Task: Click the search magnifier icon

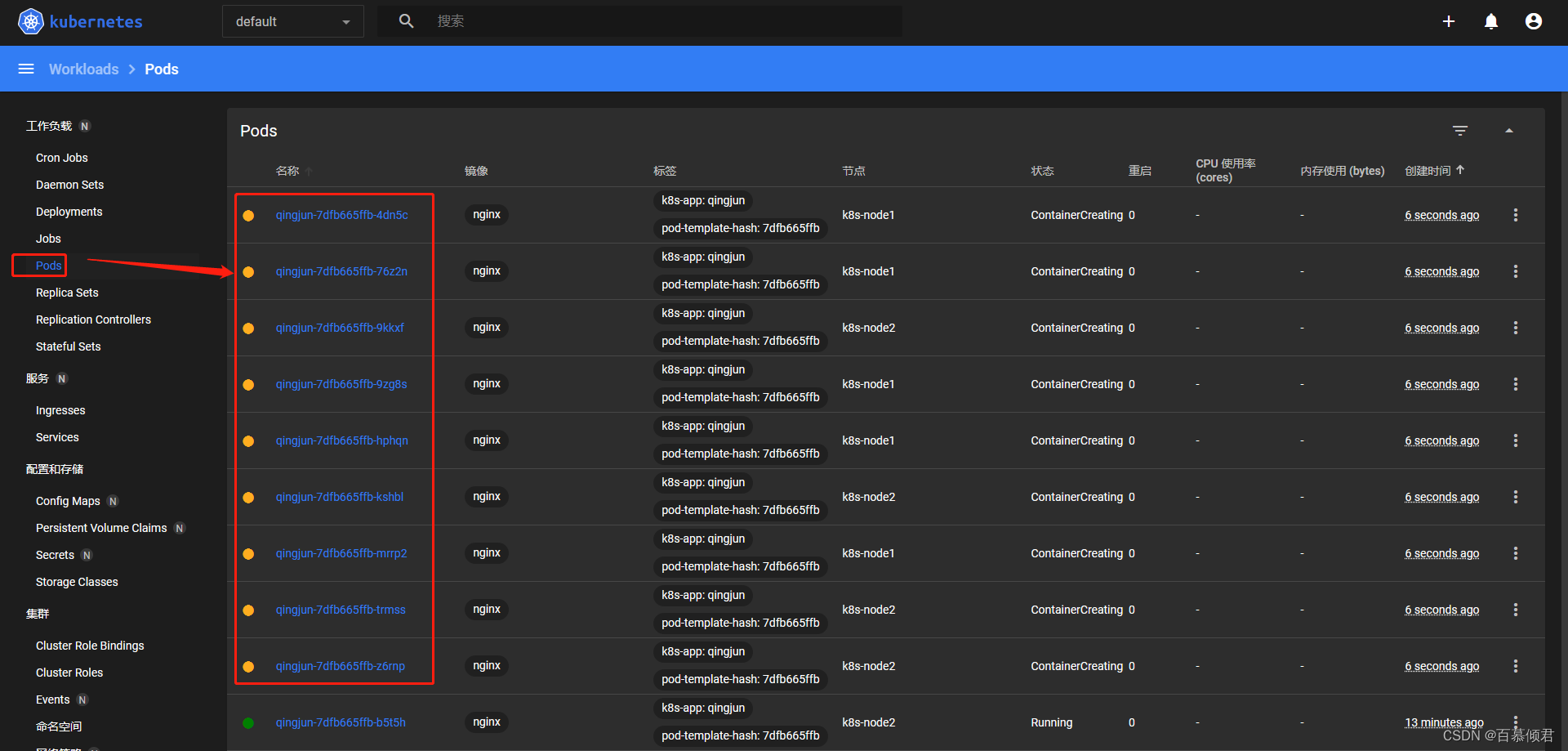Action: click(406, 21)
